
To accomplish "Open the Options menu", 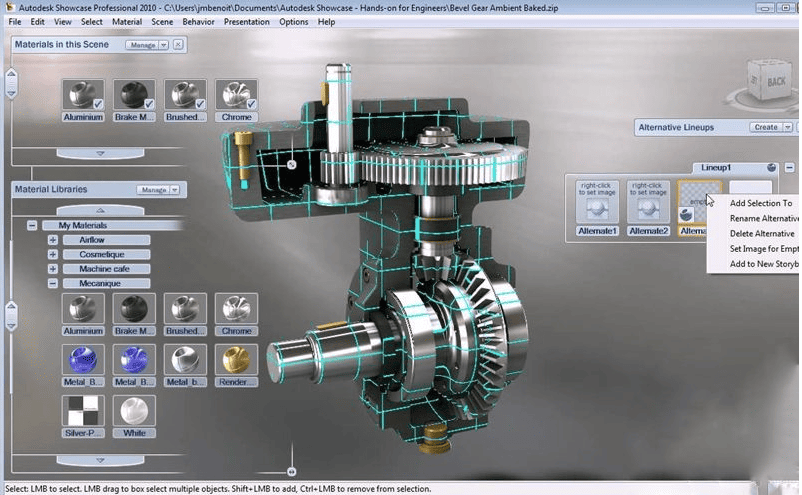I will pyautogui.click(x=294, y=22).
